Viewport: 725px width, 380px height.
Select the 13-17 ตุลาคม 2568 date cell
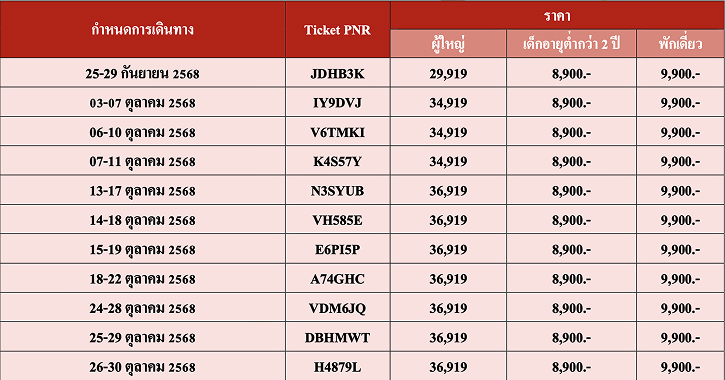(x=142, y=191)
